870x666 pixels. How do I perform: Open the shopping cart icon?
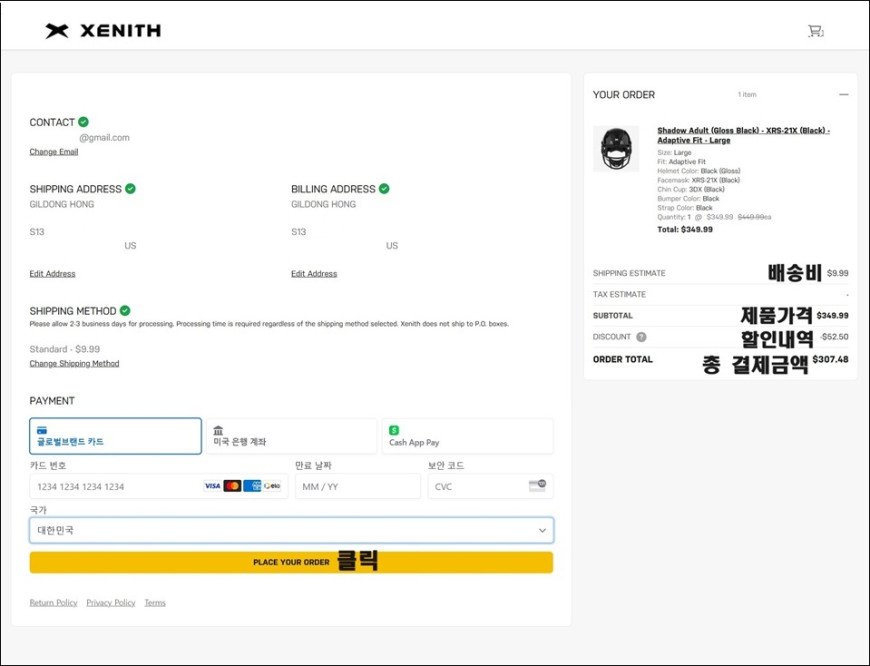[x=815, y=31]
